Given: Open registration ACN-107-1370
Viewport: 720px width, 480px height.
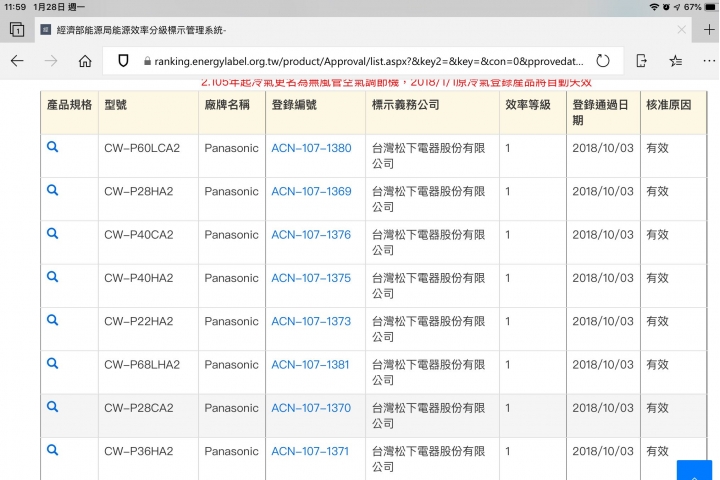Looking at the screenshot, I should pos(311,408).
